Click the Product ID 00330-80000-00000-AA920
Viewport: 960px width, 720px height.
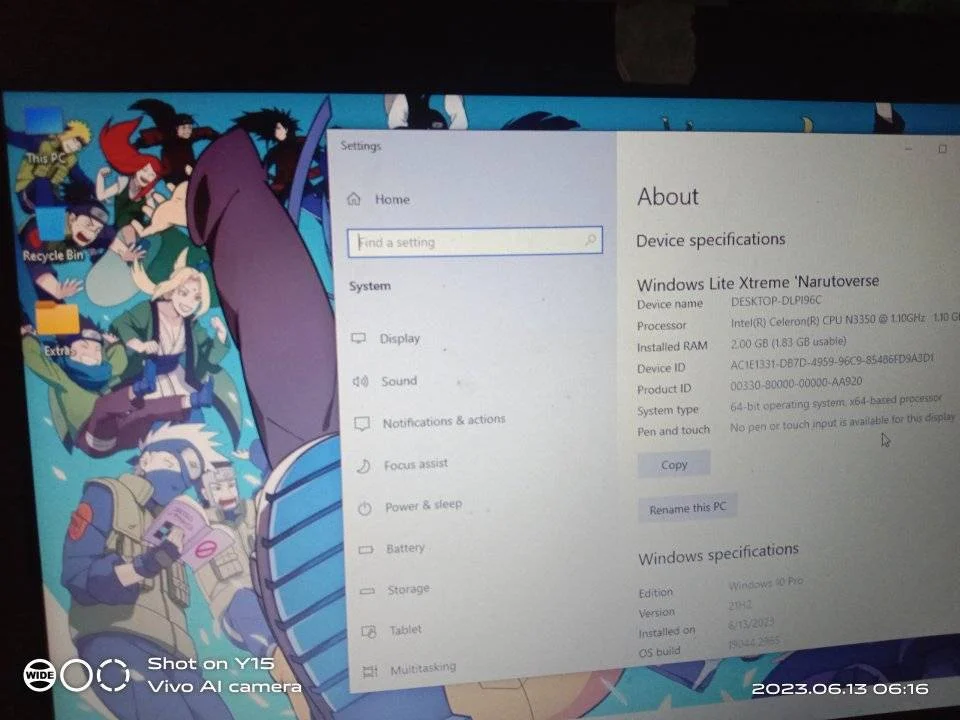tap(796, 383)
